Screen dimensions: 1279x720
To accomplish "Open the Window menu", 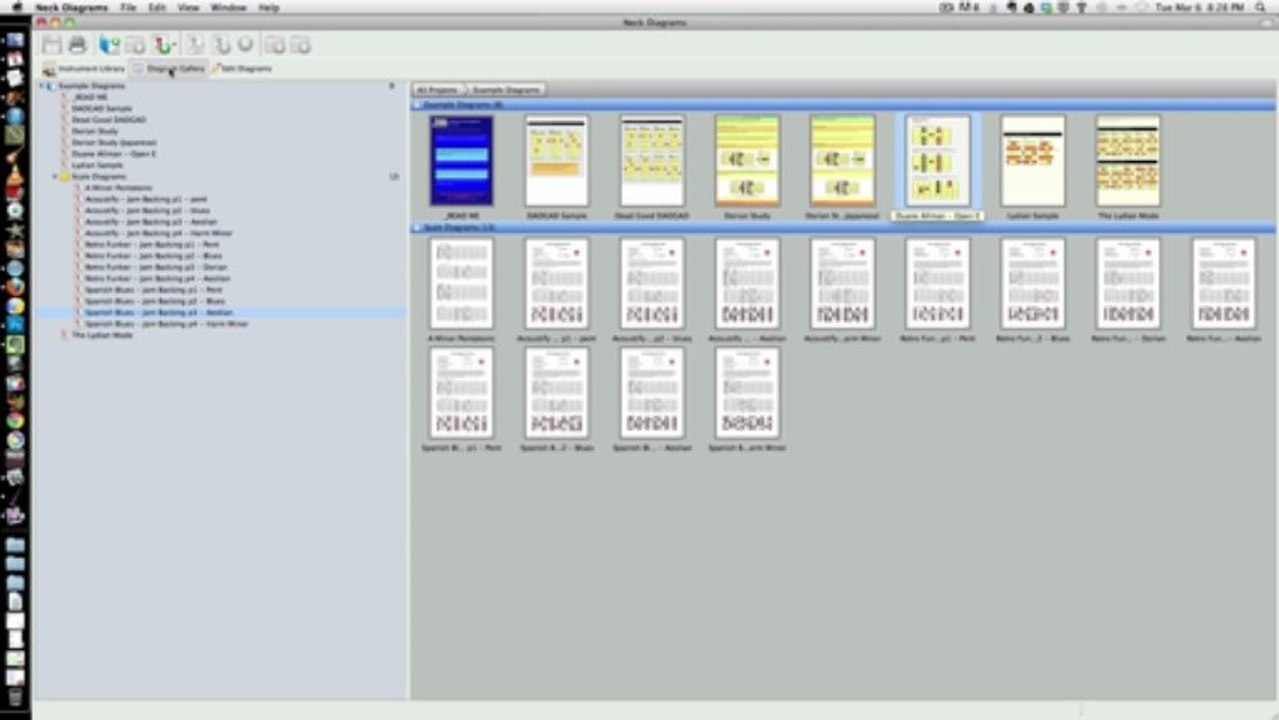I will coord(228,7).
